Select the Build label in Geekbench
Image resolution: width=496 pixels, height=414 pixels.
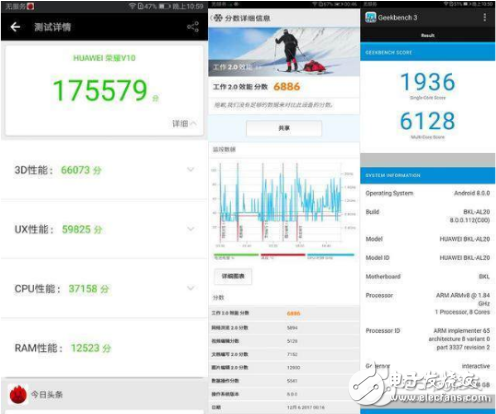(372, 212)
